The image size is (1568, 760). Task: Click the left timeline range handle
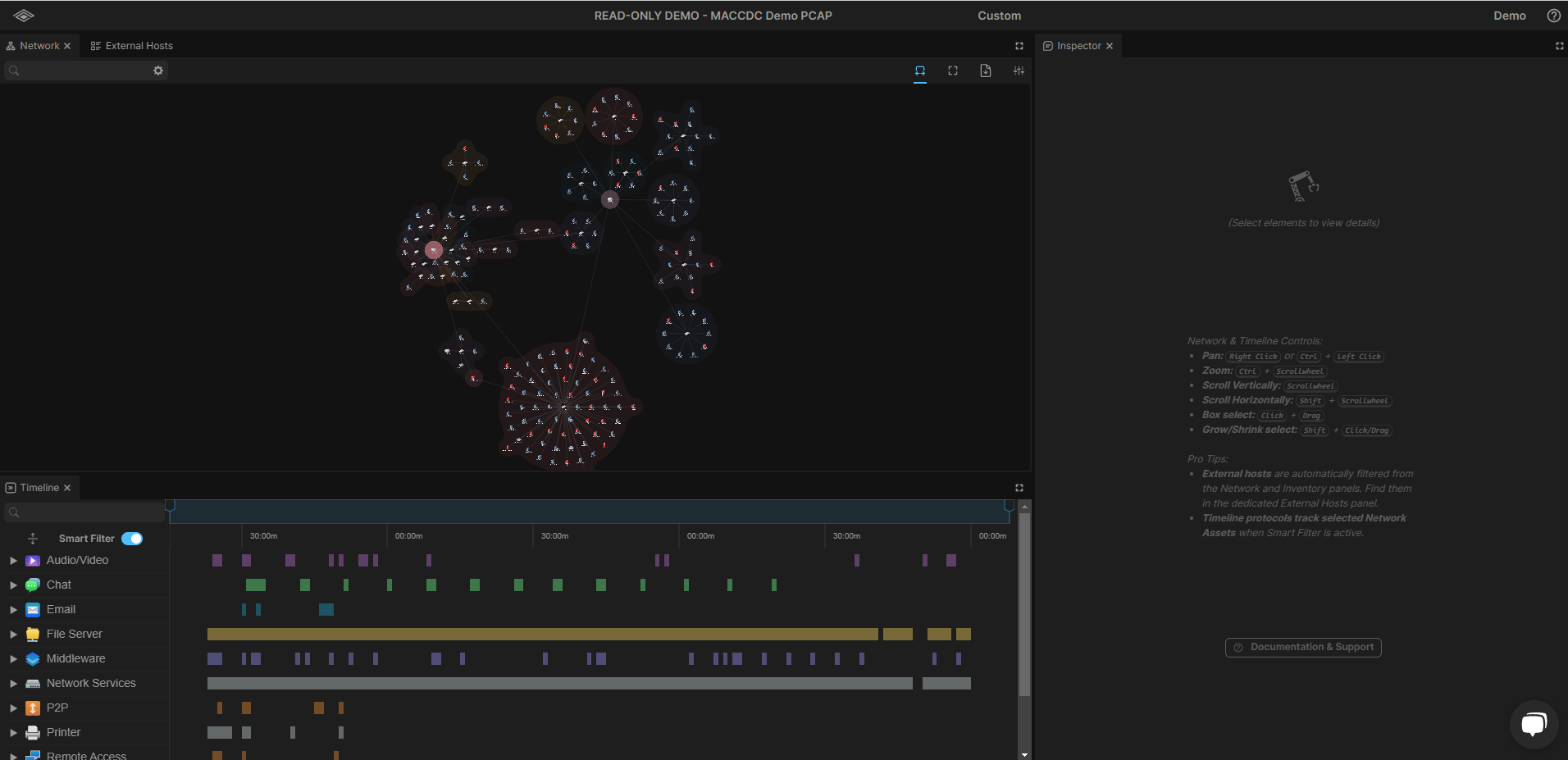170,506
